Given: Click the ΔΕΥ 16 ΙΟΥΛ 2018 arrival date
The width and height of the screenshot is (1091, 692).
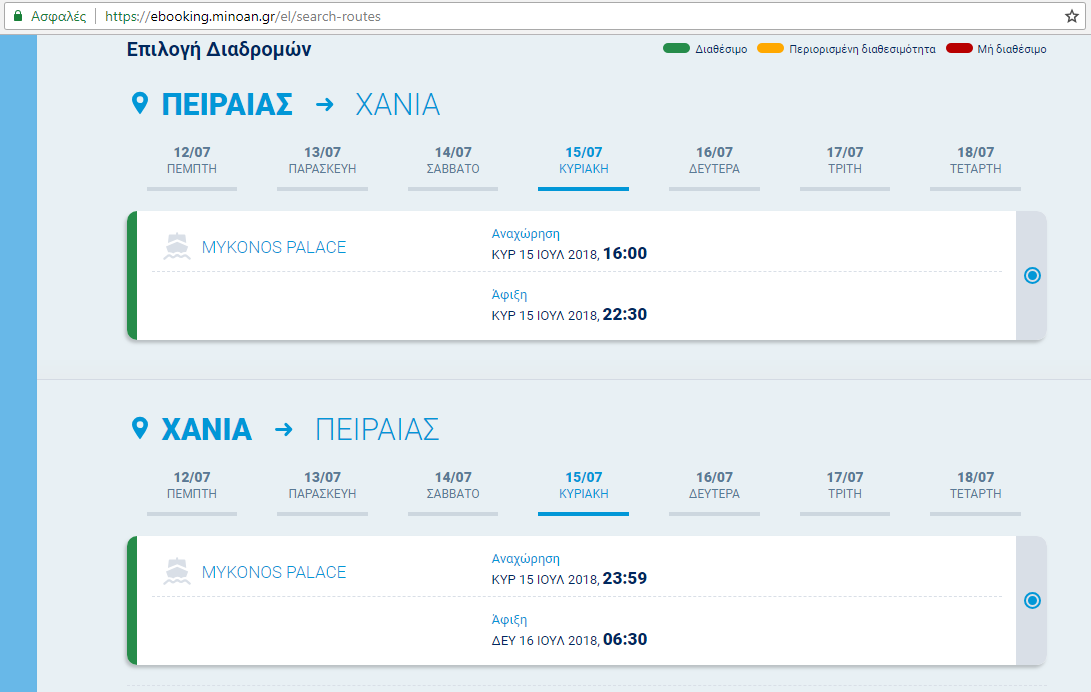Looking at the screenshot, I should click(x=545, y=641).
